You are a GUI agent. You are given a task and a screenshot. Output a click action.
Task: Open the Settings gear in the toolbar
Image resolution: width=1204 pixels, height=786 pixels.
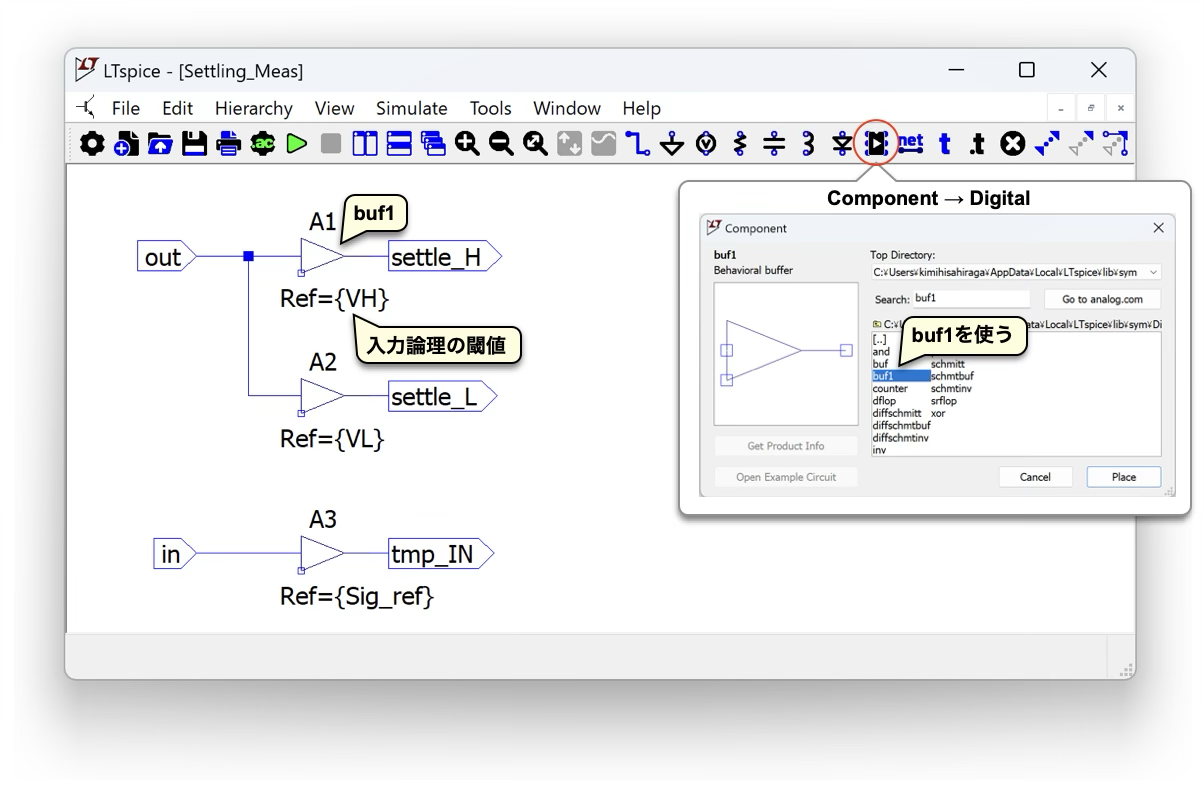pyautogui.click(x=92, y=144)
